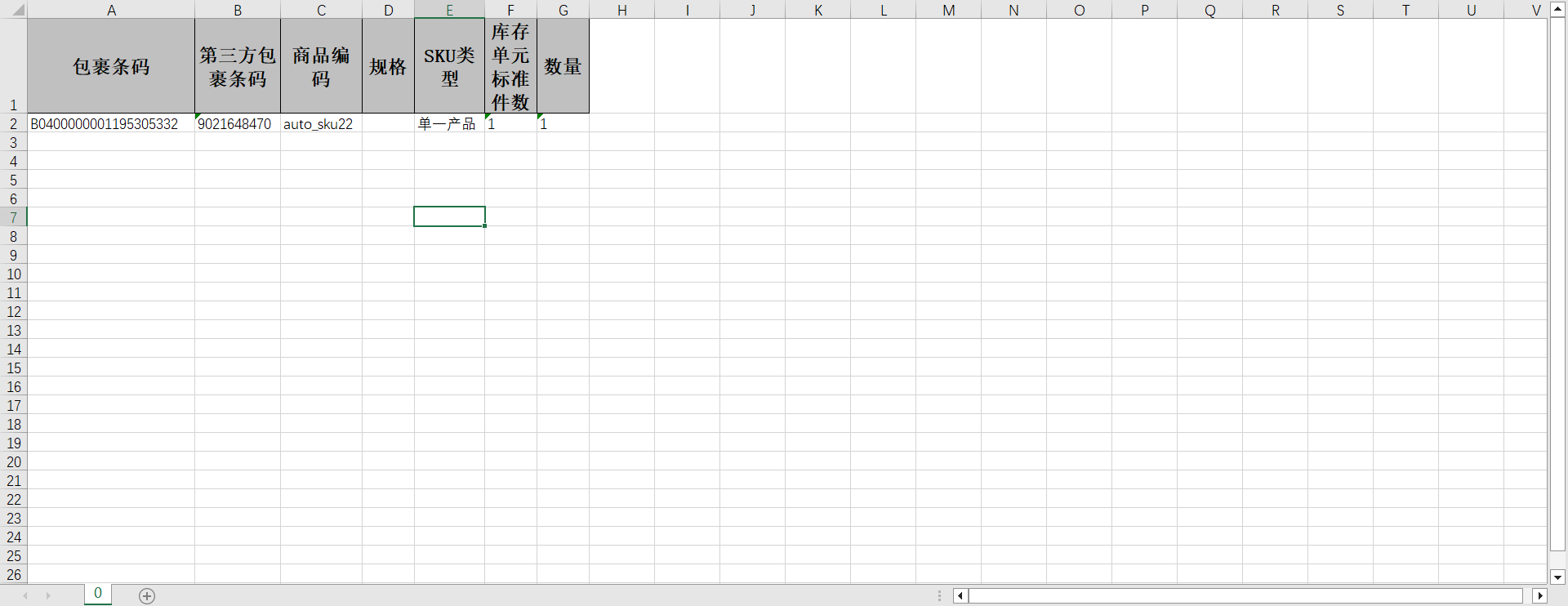Select row 10 header
The image size is (1568, 606).
point(13,274)
